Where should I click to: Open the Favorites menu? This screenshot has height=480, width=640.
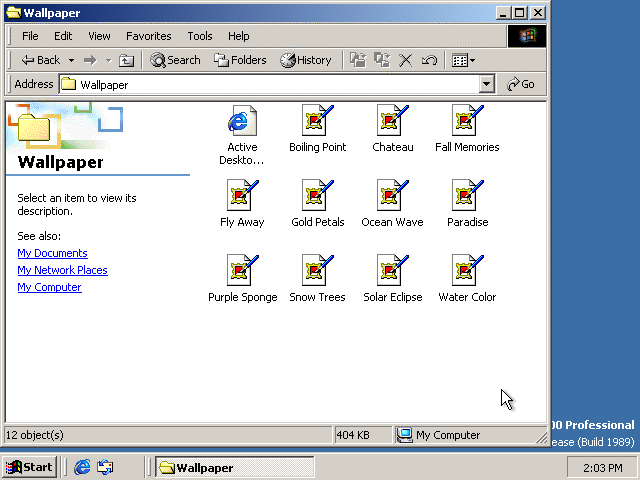(x=149, y=36)
